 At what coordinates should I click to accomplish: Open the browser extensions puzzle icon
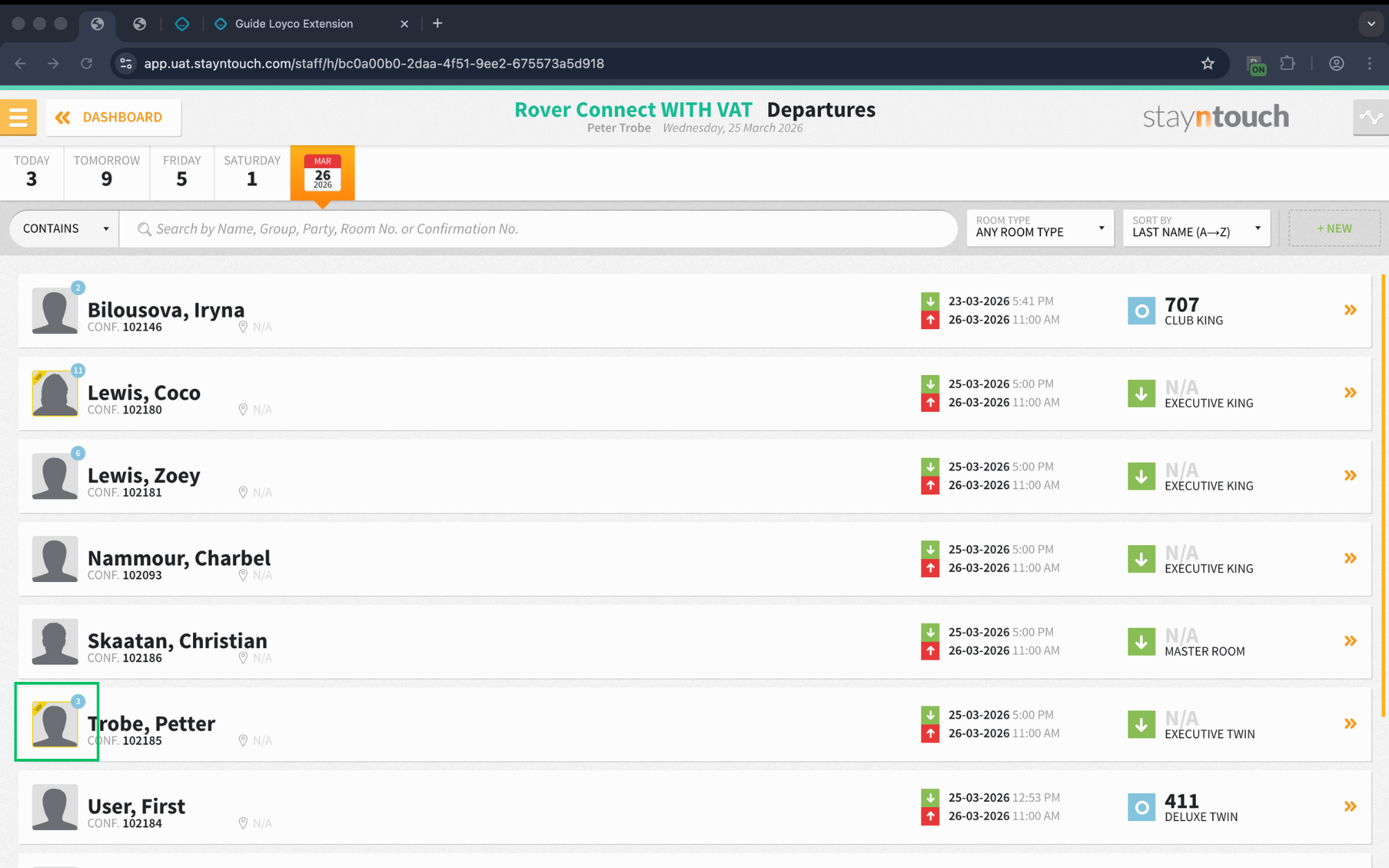tap(1287, 63)
